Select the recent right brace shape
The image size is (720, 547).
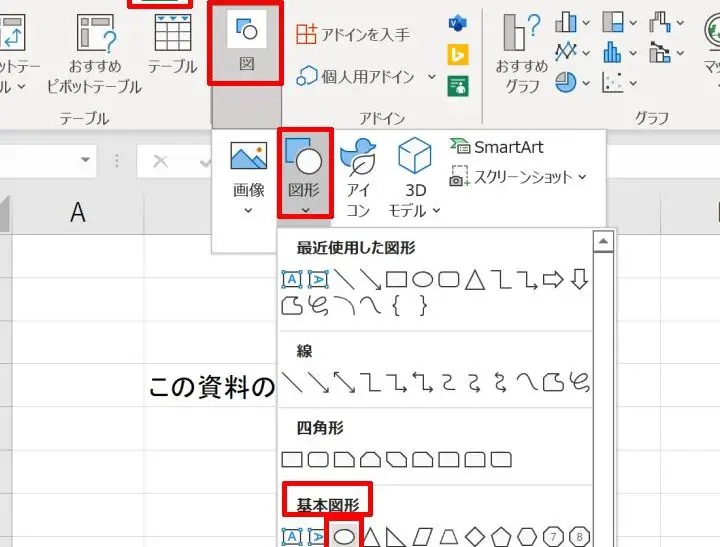coord(423,305)
